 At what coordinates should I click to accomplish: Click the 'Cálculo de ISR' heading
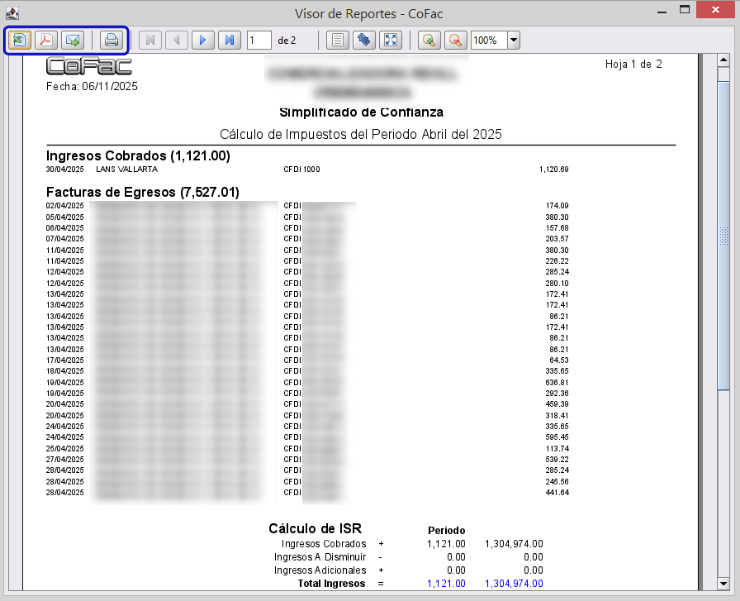(x=315, y=528)
